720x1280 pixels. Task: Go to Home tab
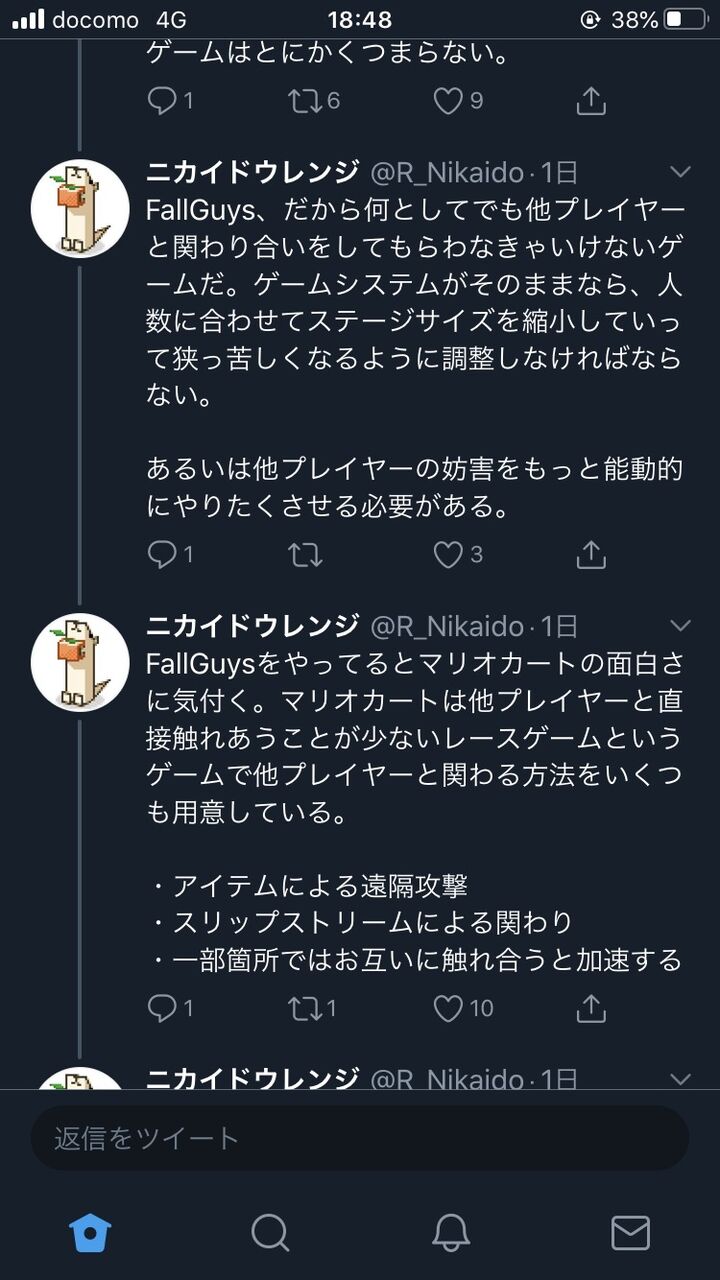pyautogui.click(x=90, y=1232)
